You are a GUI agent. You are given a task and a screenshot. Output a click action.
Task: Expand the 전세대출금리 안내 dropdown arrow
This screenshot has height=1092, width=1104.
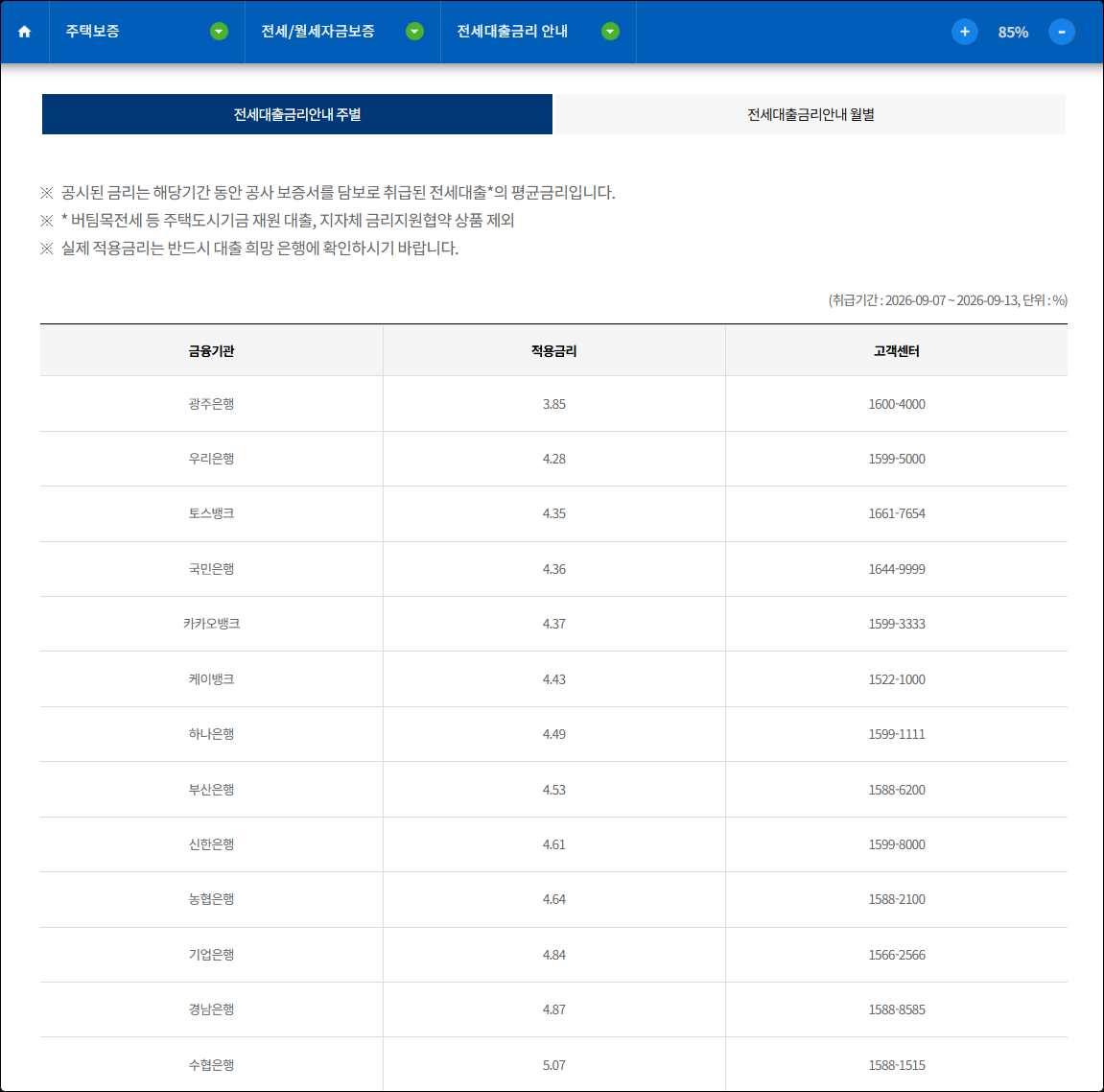tap(610, 32)
